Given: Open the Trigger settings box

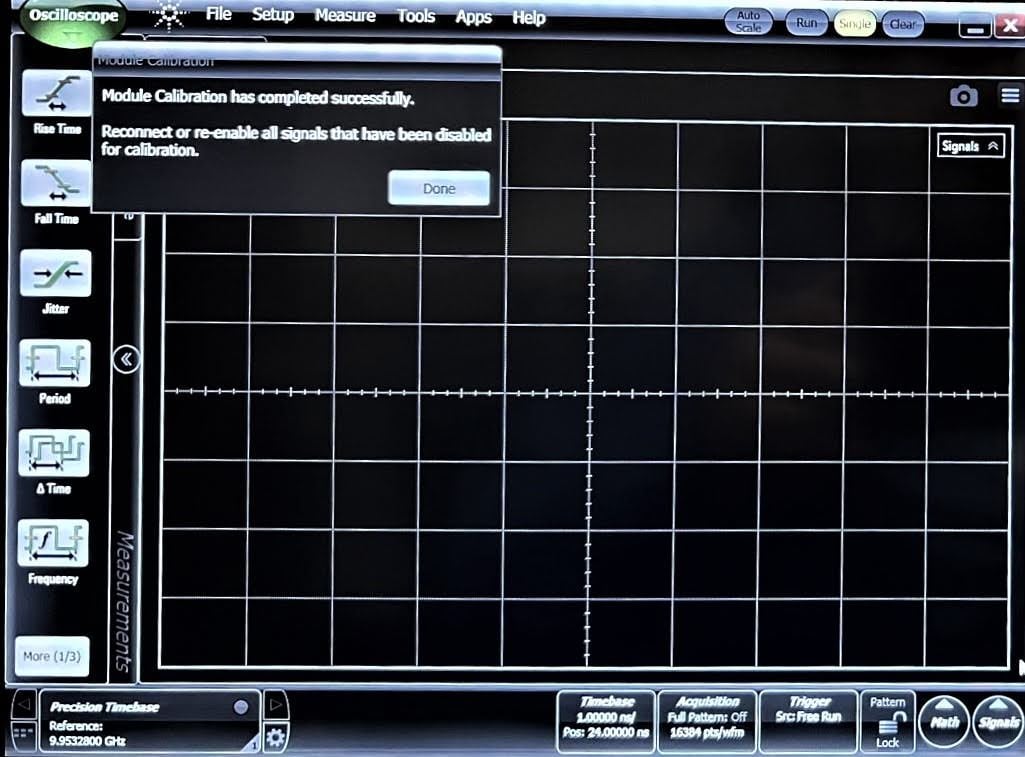Looking at the screenshot, I should coord(808,721).
